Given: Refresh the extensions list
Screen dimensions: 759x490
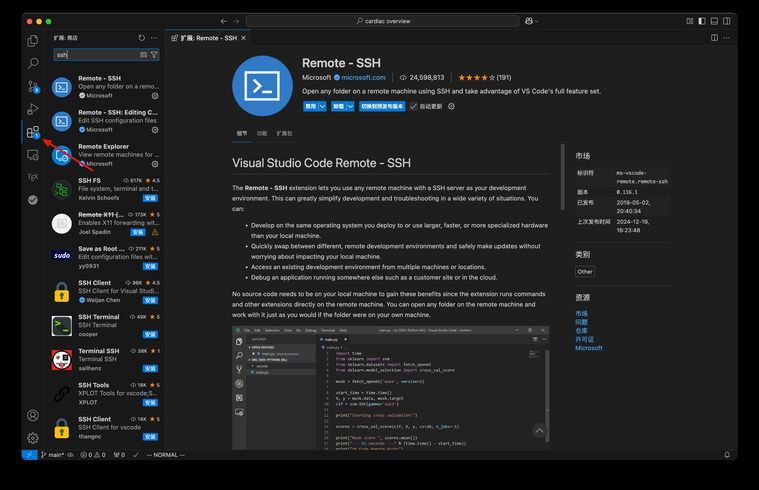Looking at the screenshot, I should (141, 38).
